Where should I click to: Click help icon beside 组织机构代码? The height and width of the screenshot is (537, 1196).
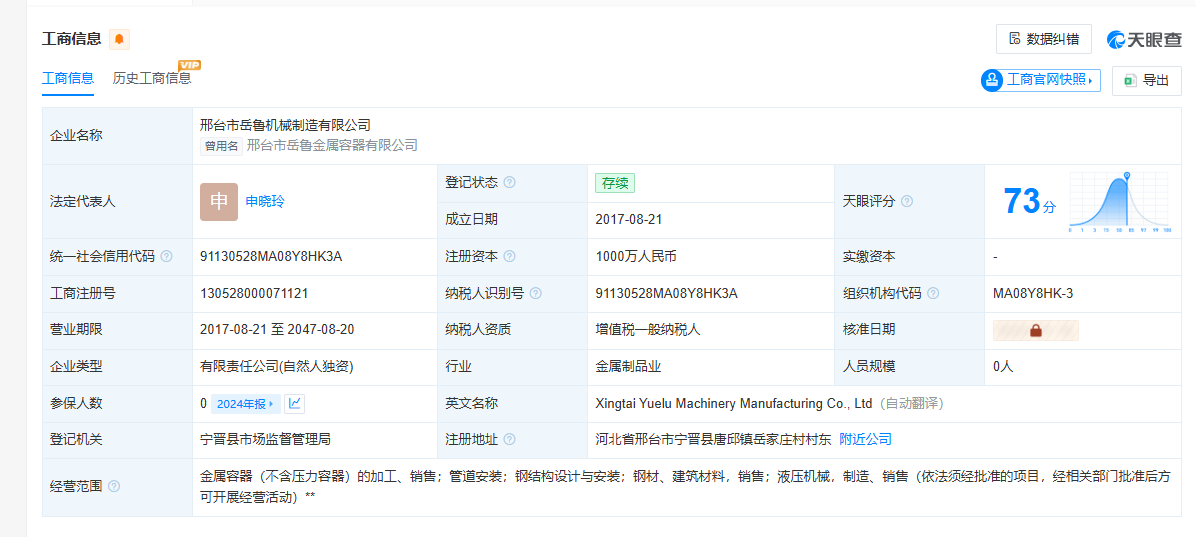click(932, 294)
